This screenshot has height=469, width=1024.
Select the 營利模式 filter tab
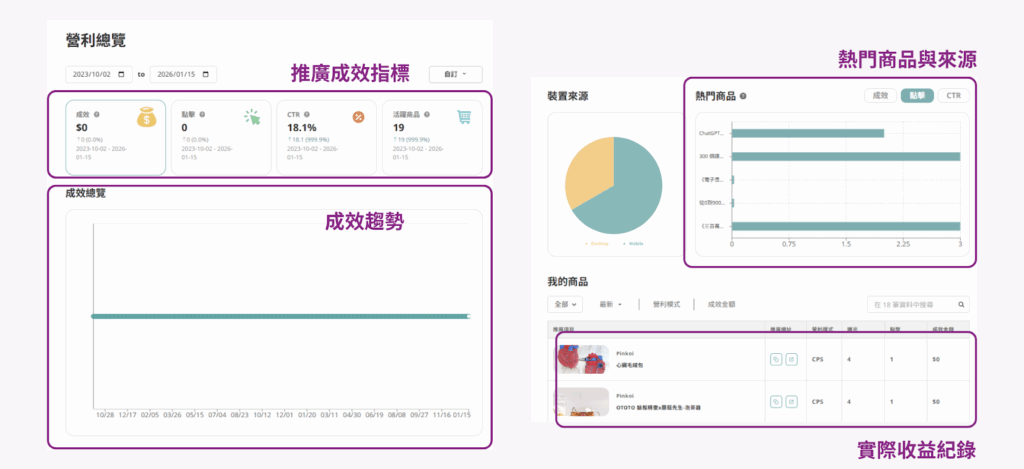click(665, 304)
